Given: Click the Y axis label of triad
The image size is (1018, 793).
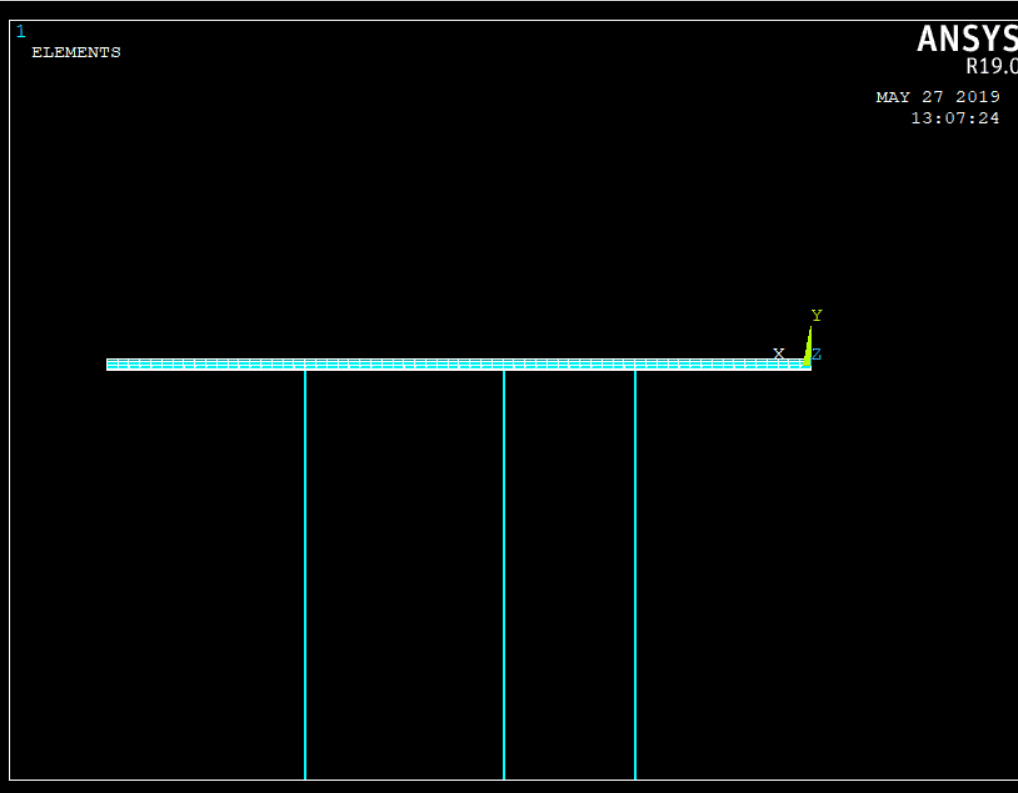Looking at the screenshot, I should click(x=817, y=316).
